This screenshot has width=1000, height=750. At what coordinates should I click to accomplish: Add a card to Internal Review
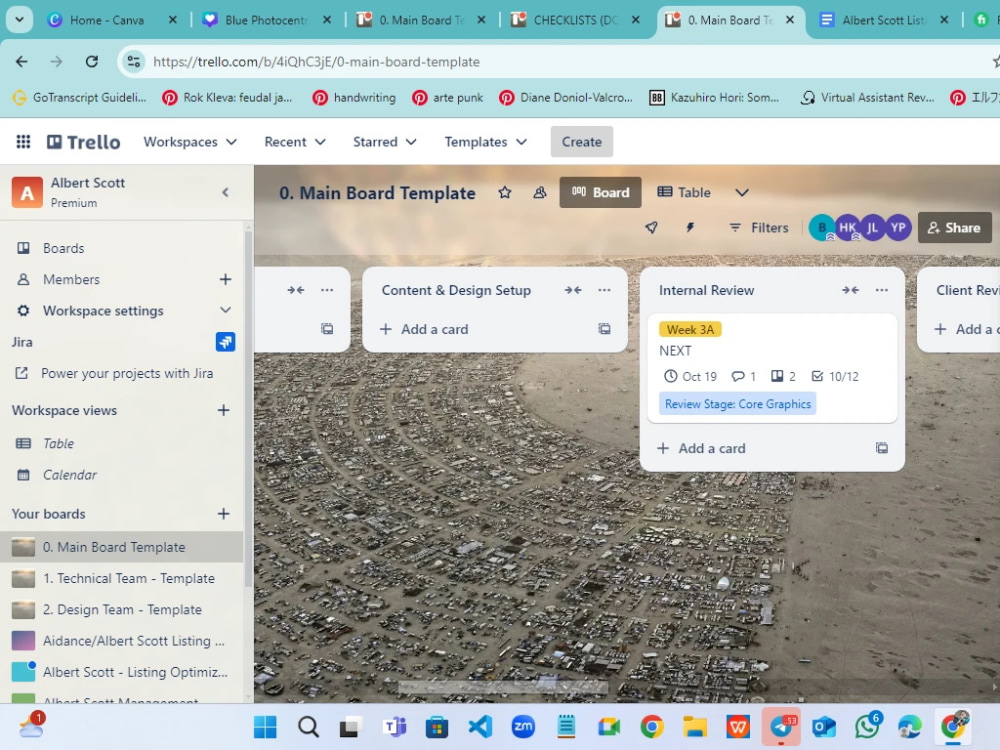coord(702,448)
